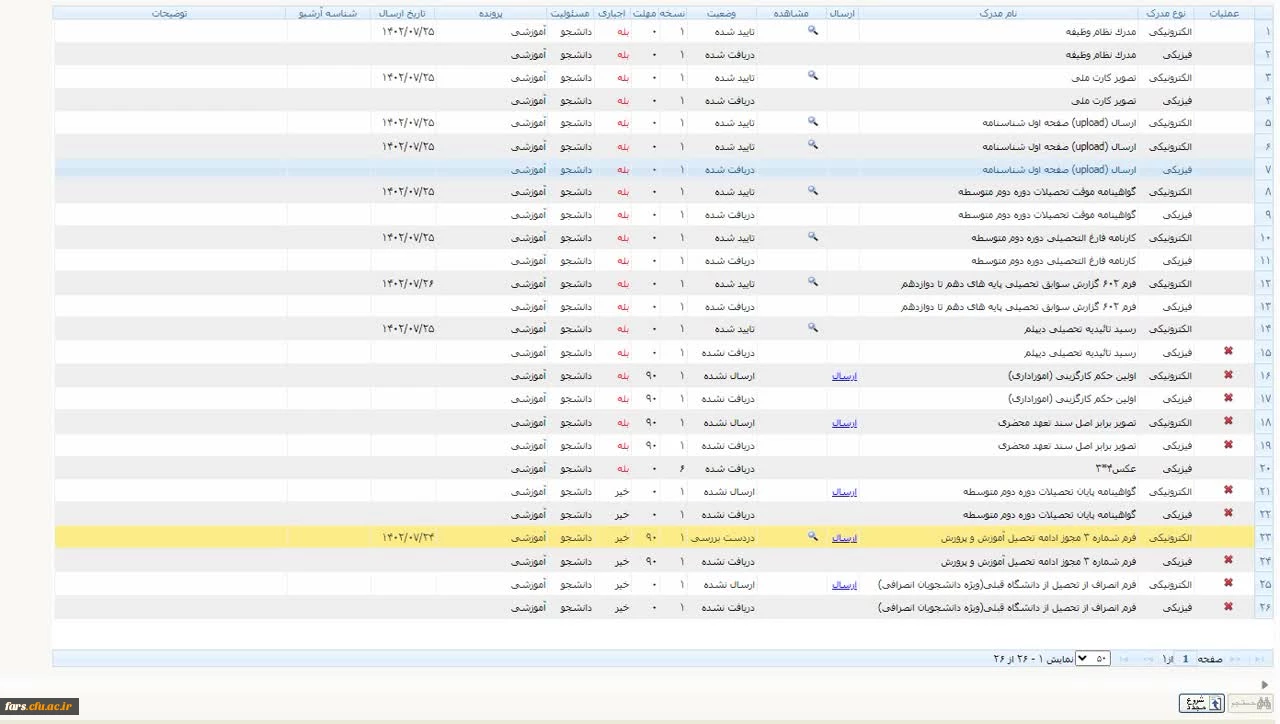Click the red X icon for row 21
The height and width of the screenshot is (724, 1280).
click(1228, 491)
